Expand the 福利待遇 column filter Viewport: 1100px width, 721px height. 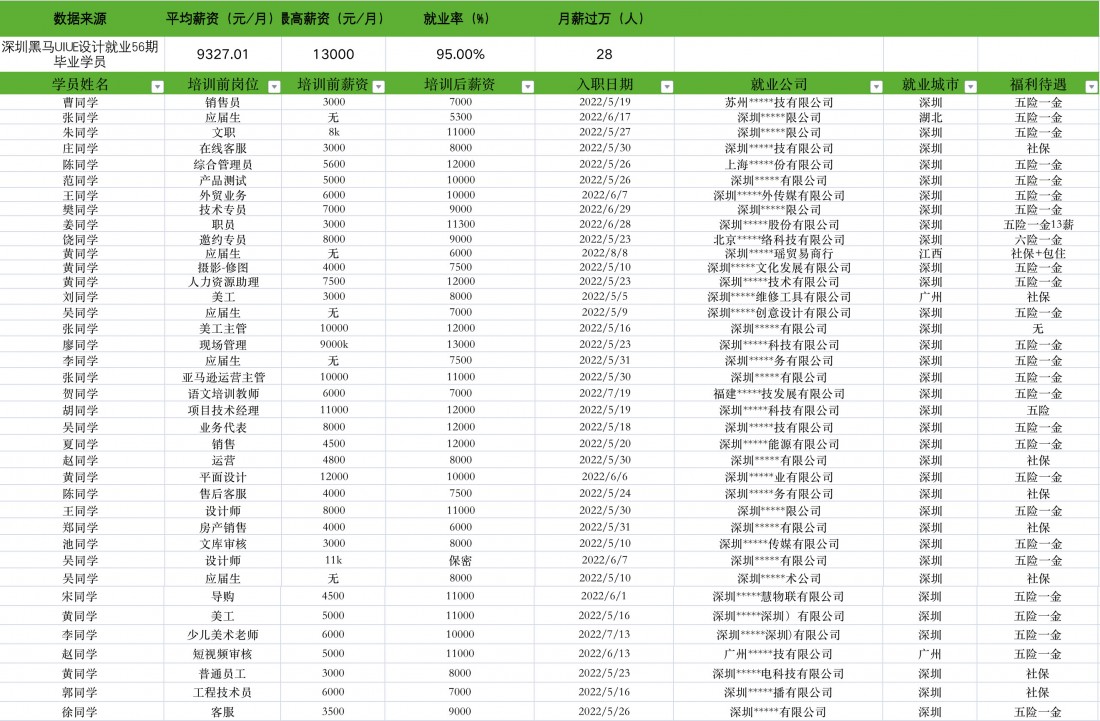point(1090,87)
